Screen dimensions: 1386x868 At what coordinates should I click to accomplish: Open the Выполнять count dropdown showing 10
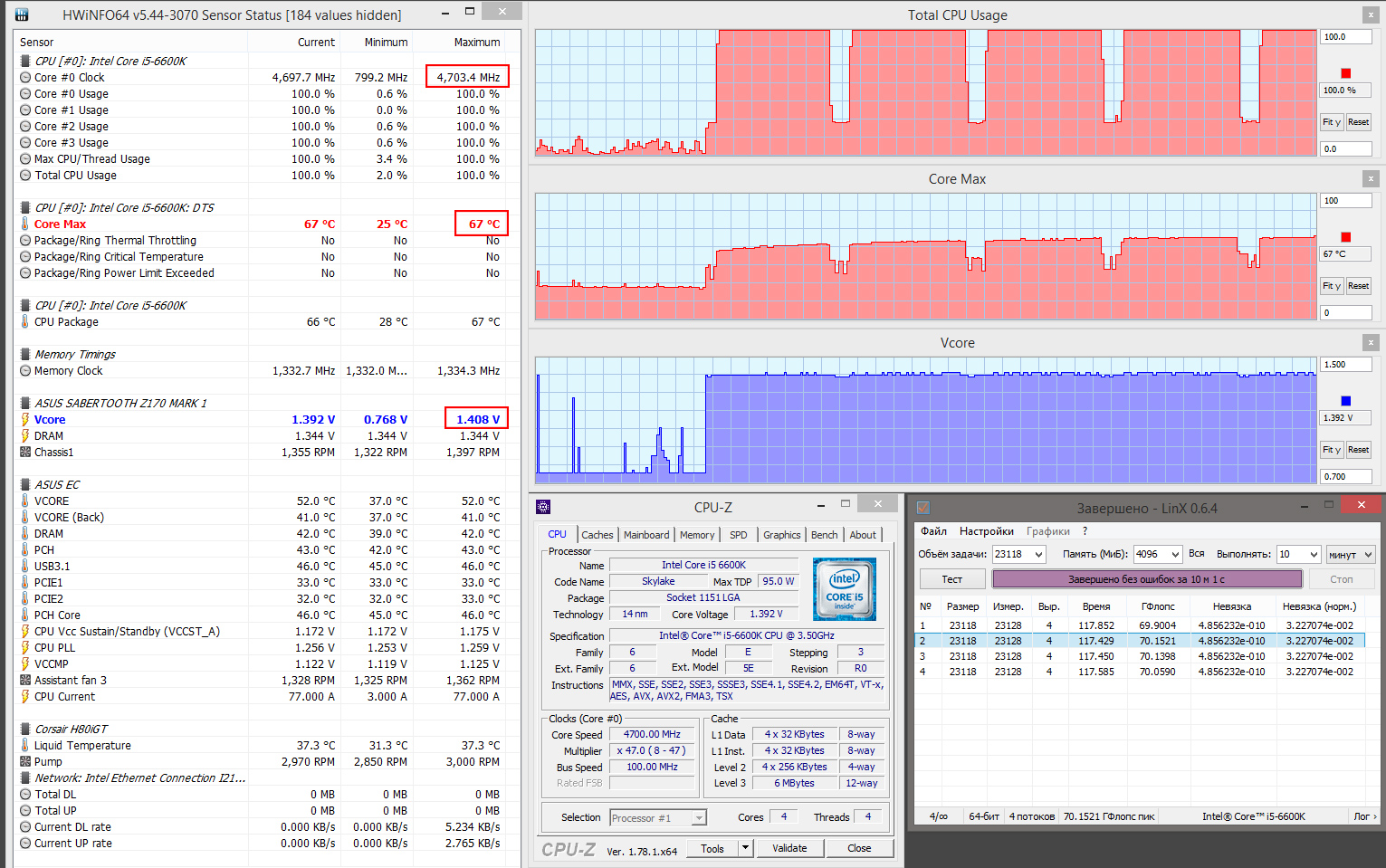(x=1313, y=554)
